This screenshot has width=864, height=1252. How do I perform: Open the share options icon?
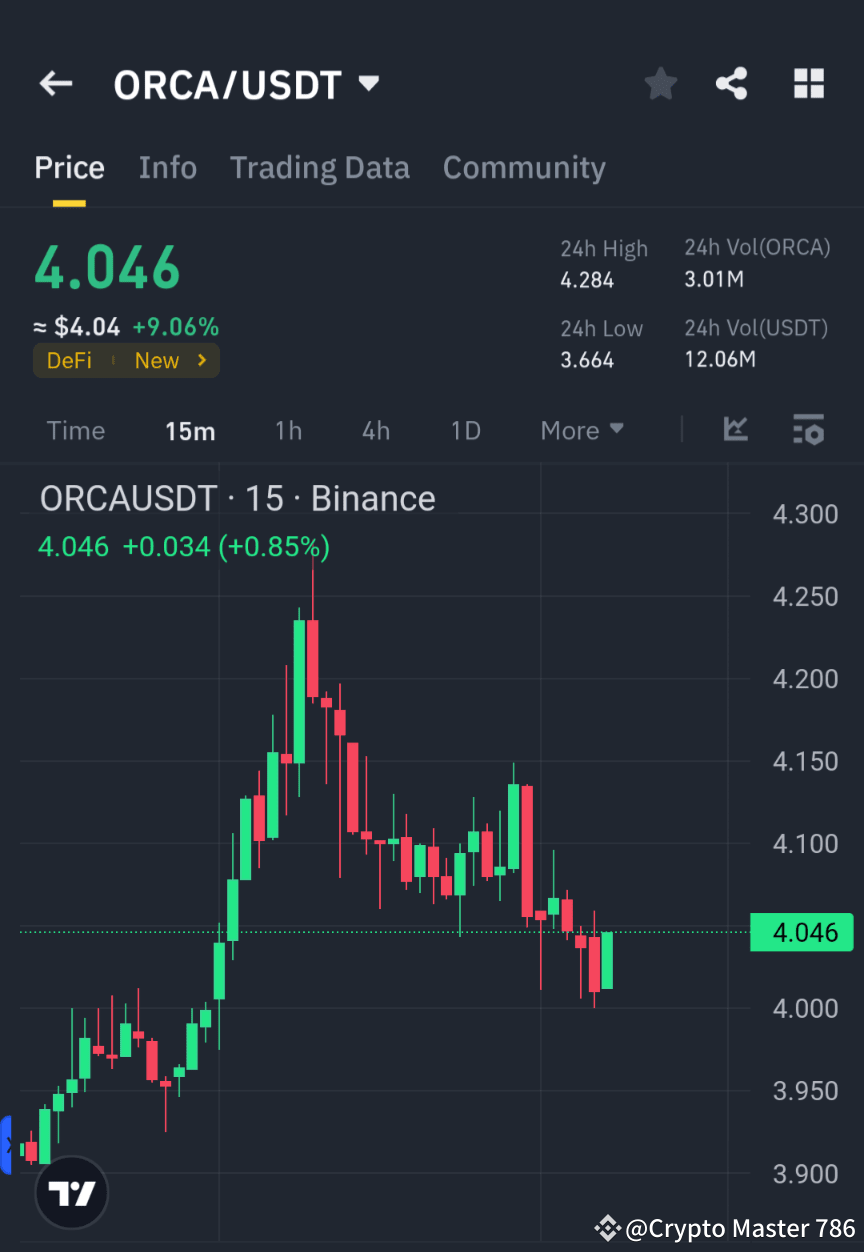click(x=732, y=83)
